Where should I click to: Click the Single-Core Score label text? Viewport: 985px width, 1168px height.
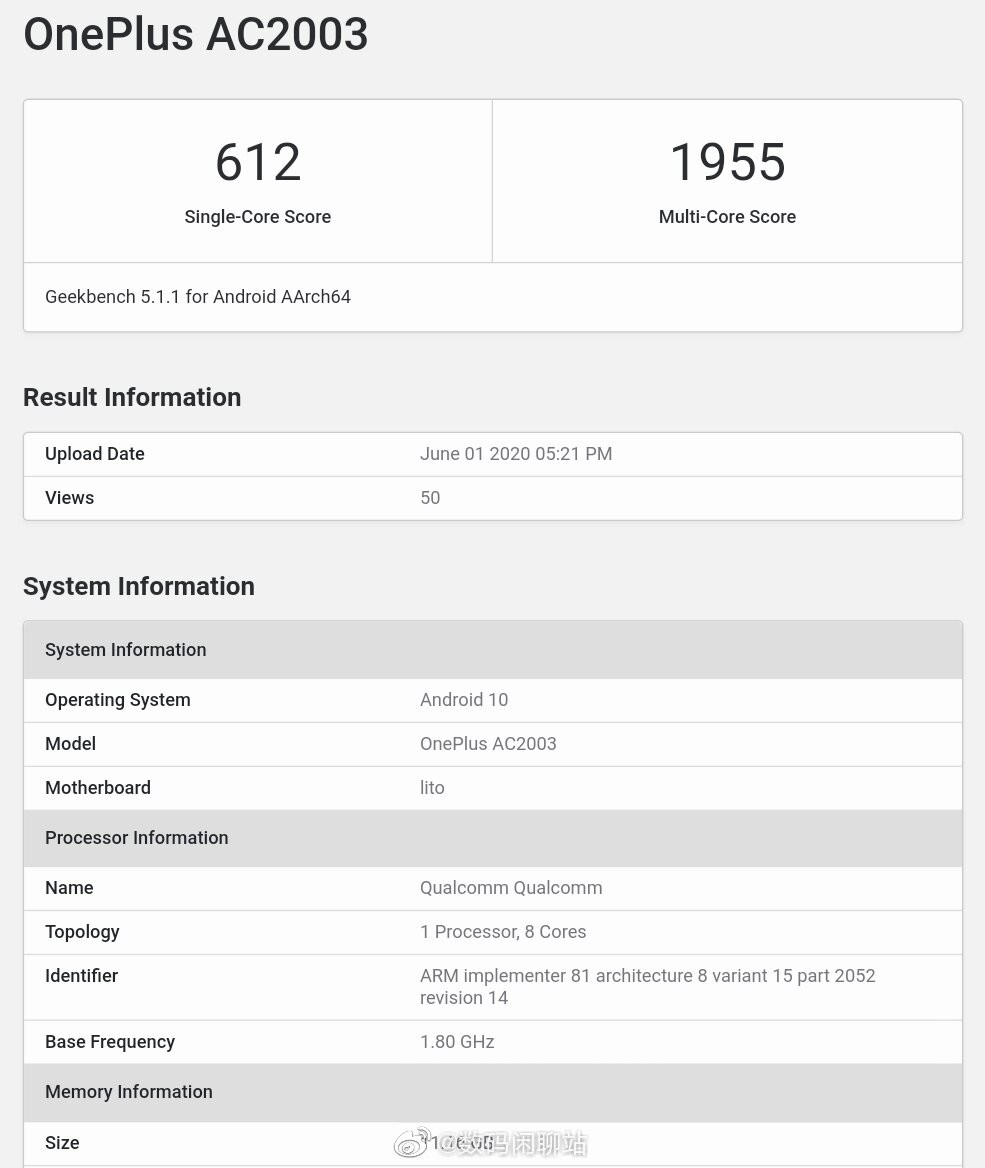tap(257, 216)
